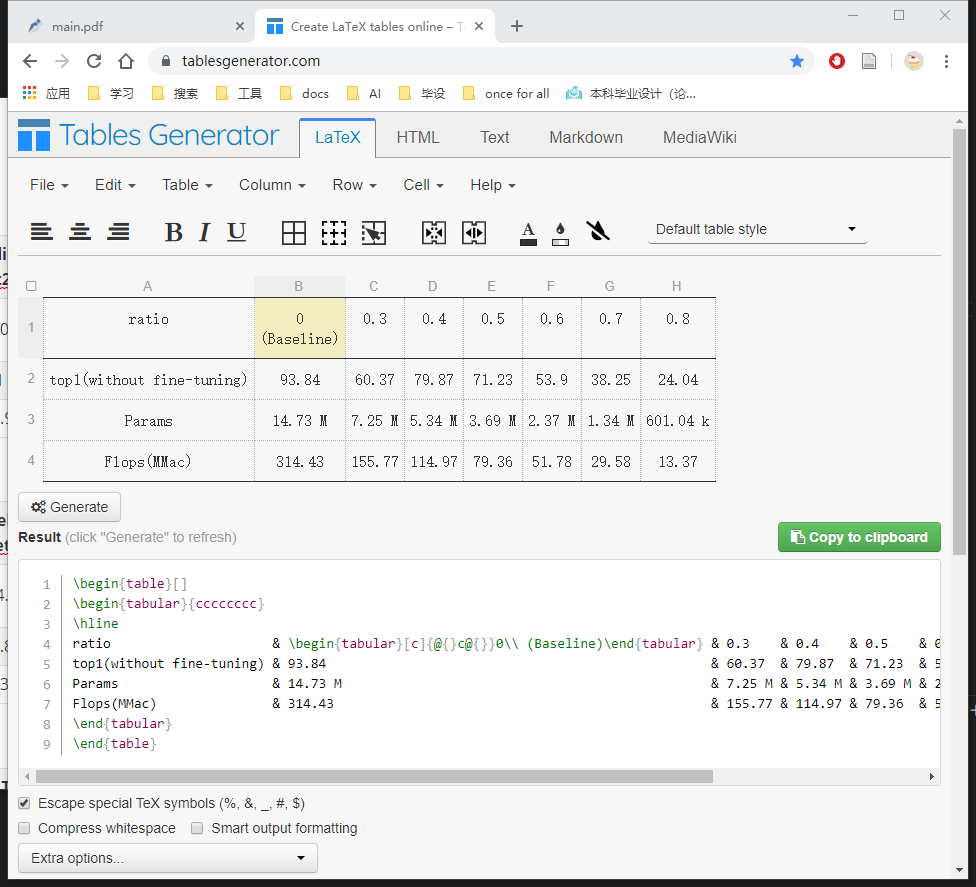The width and height of the screenshot is (976, 887).
Task: Enable Compress whitespace option
Action: click(23, 828)
